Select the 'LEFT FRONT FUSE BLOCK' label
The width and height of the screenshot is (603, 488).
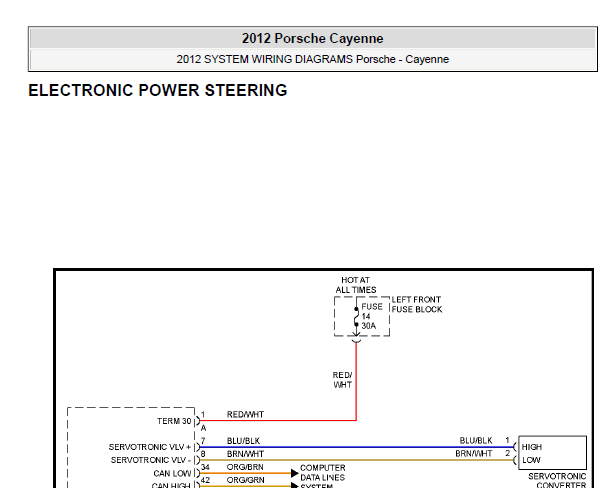(417, 305)
